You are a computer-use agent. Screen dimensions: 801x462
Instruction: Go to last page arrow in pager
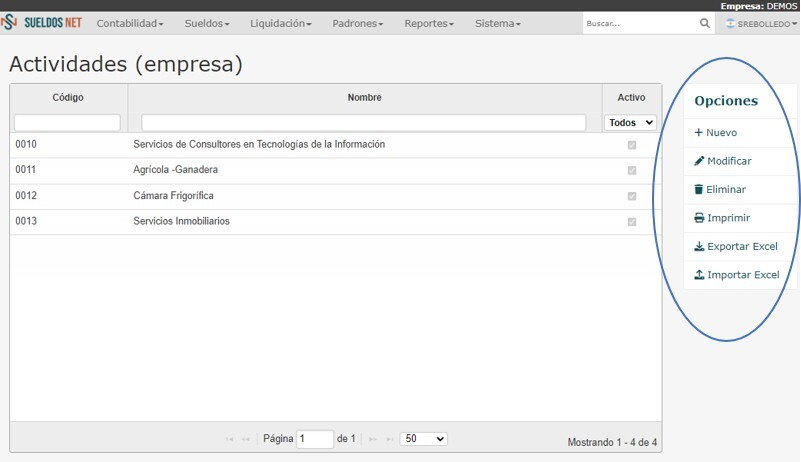(x=389, y=439)
